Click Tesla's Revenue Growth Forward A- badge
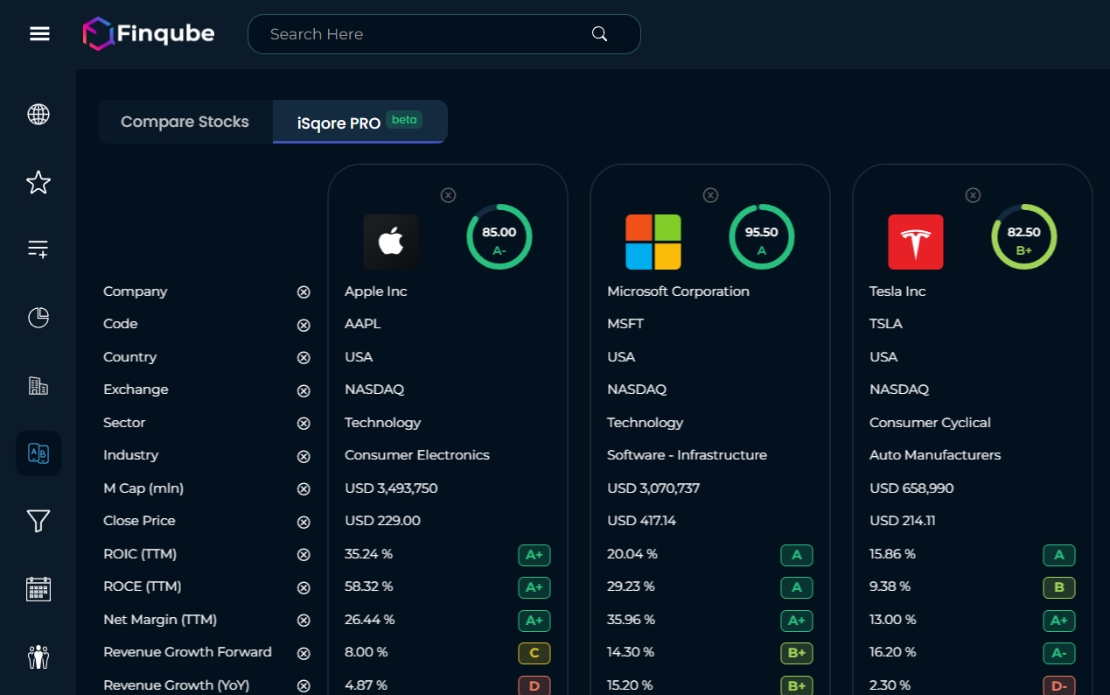The width and height of the screenshot is (1110, 695). (x=1059, y=653)
